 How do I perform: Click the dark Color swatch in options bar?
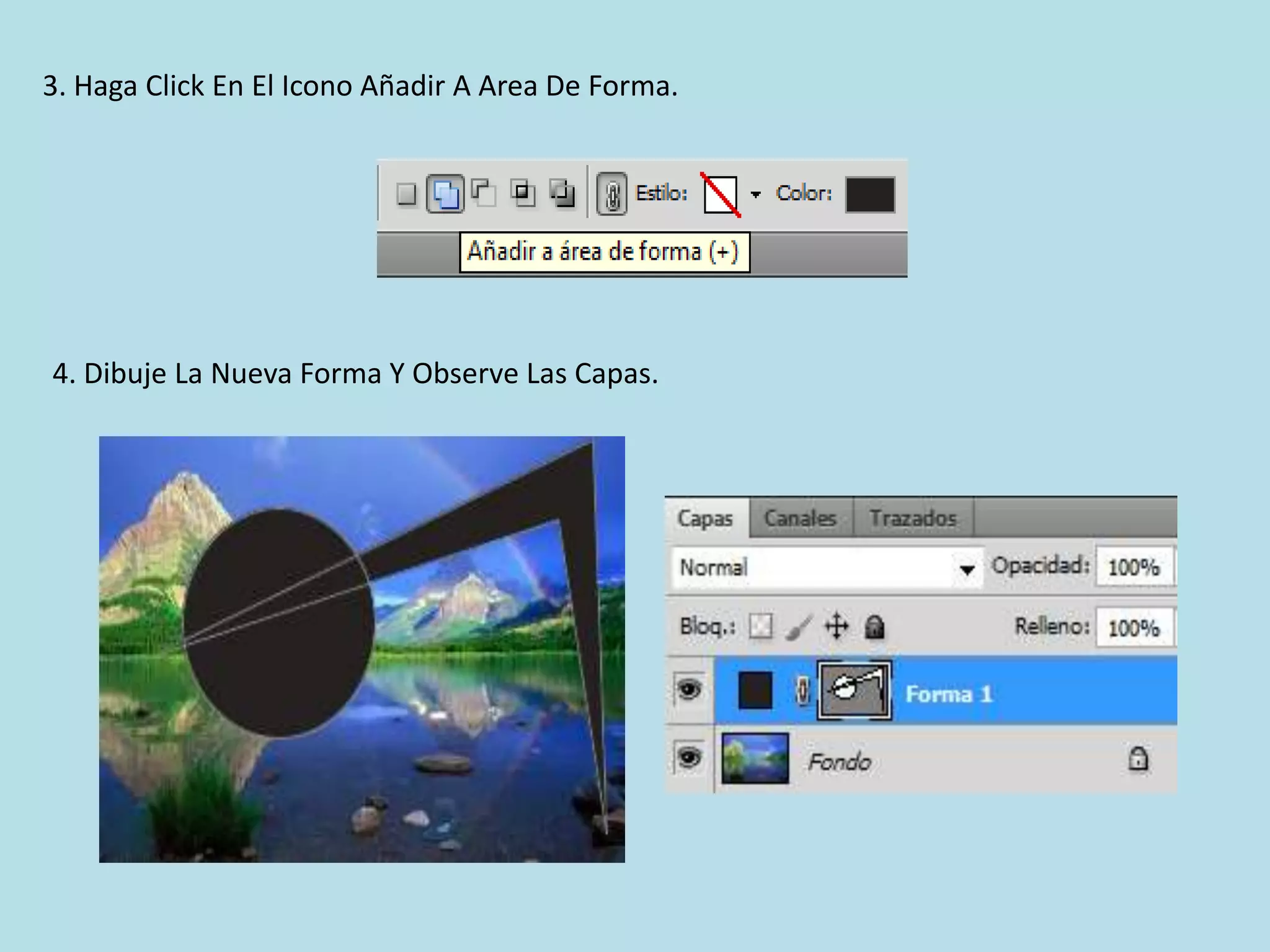click(x=870, y=195)
